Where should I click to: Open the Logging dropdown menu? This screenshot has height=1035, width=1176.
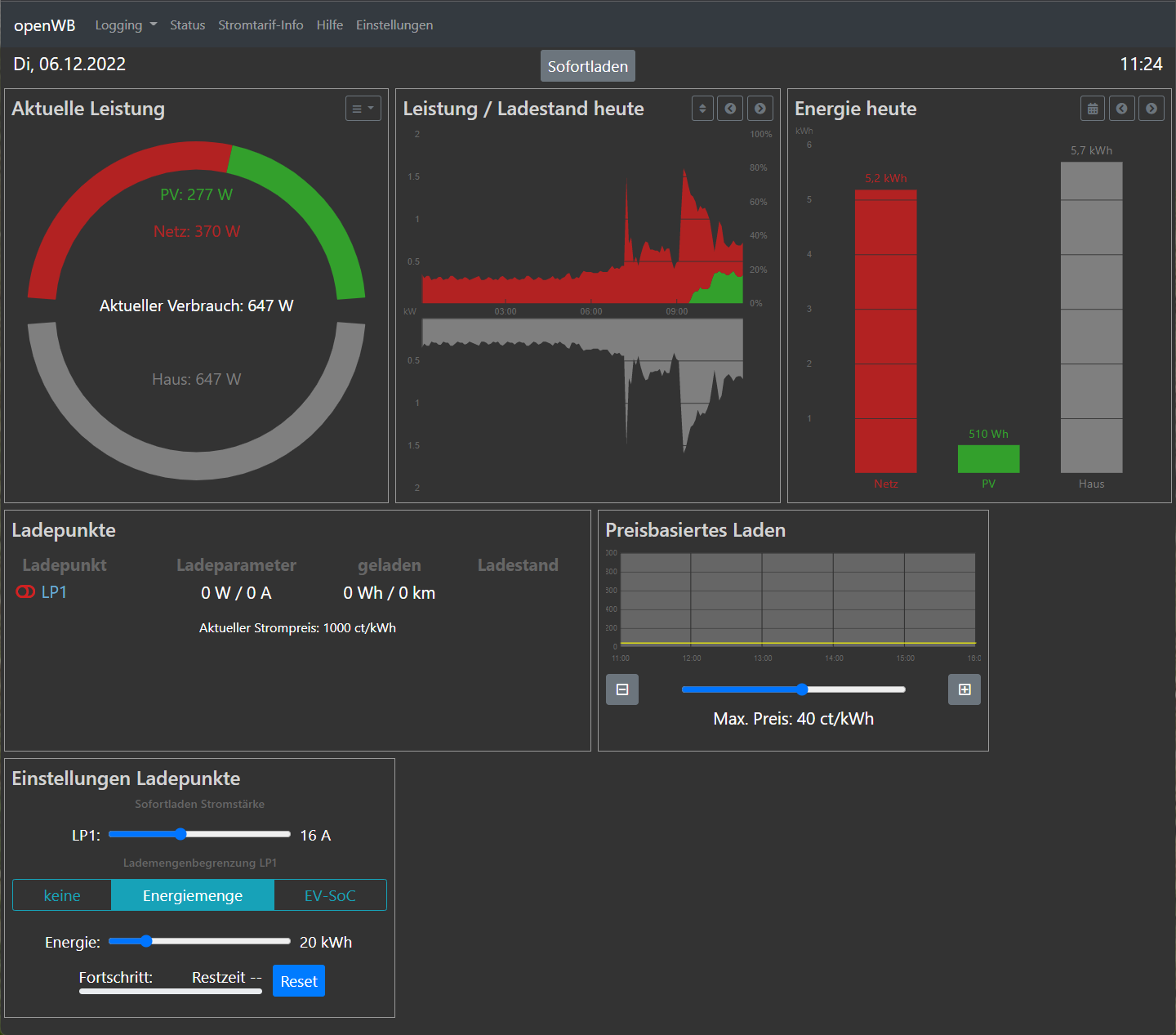click(x=126, y=25)
